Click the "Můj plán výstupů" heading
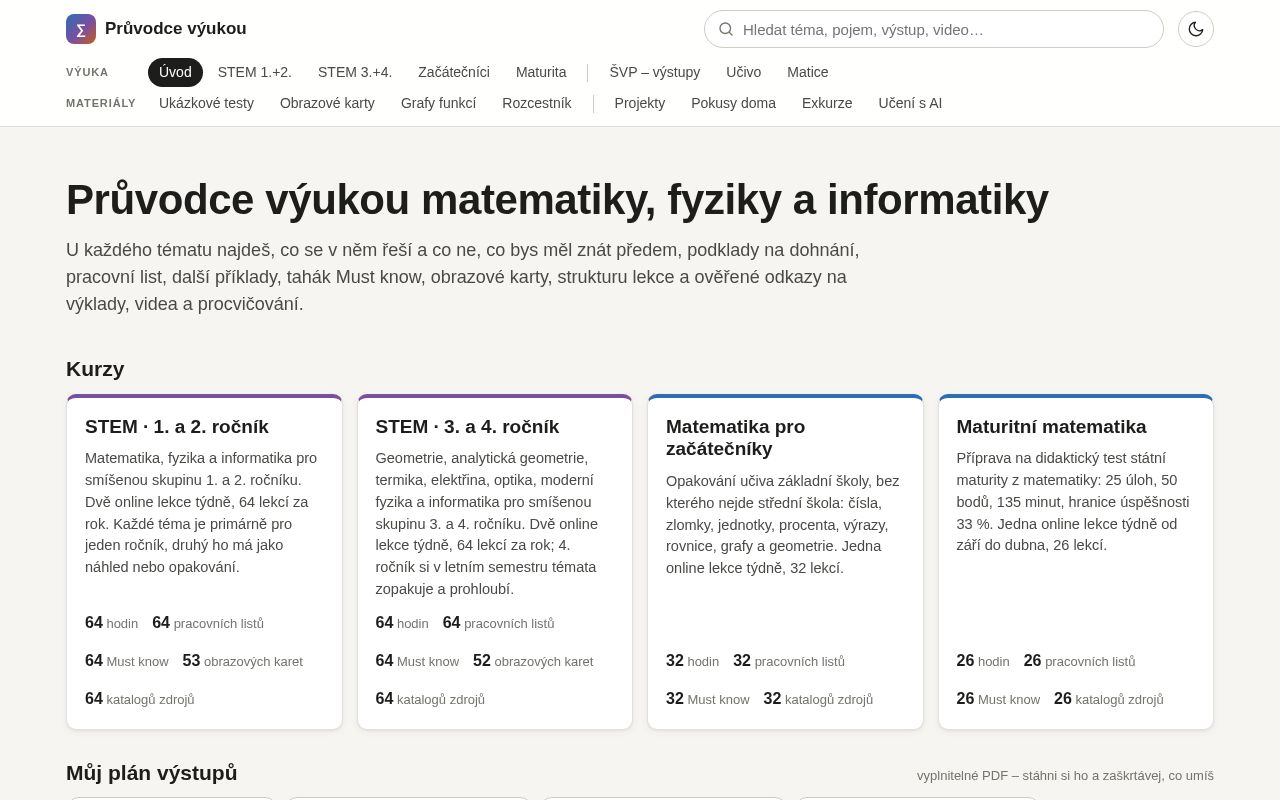 152,773
